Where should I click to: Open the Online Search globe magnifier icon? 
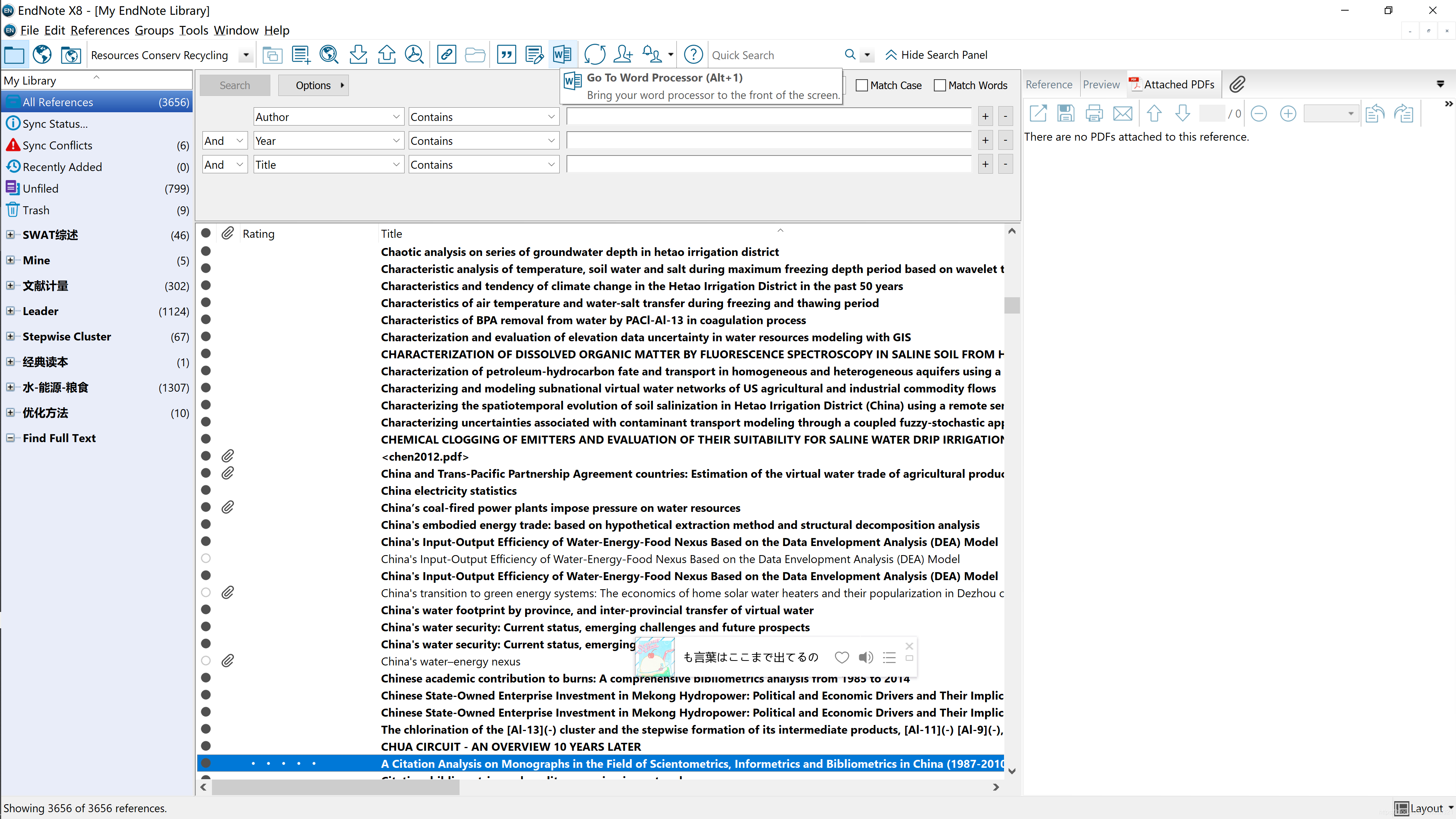[x=328, y=55]
